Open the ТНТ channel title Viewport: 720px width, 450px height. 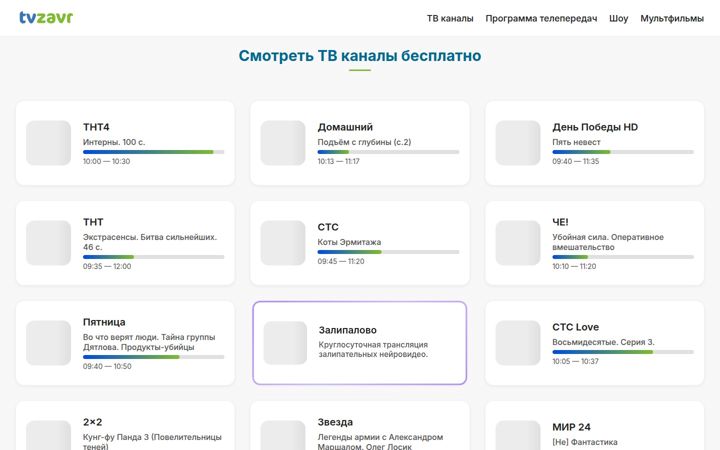93,222
